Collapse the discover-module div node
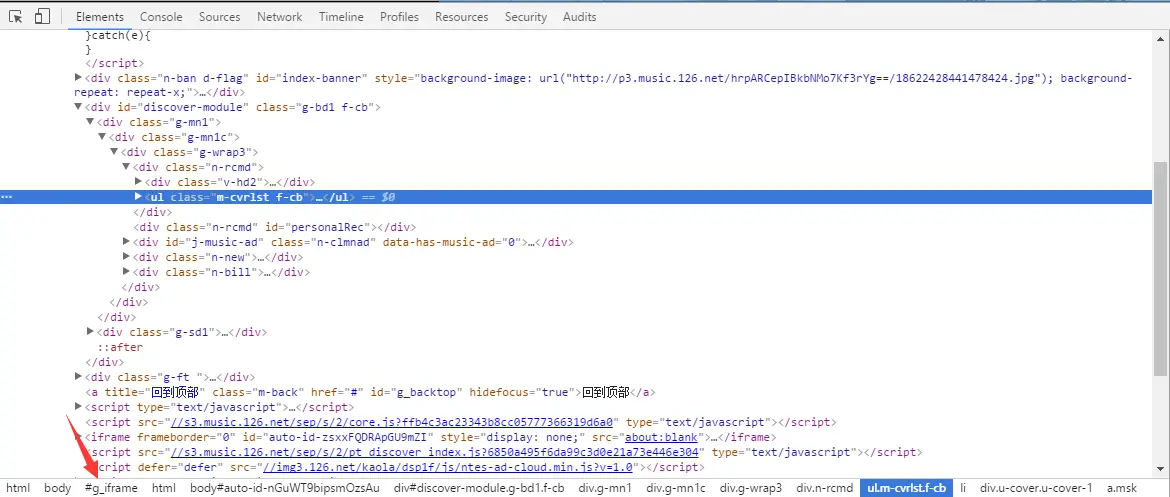The height and width of the screenshot is (497, 1170). click(78, 107)
